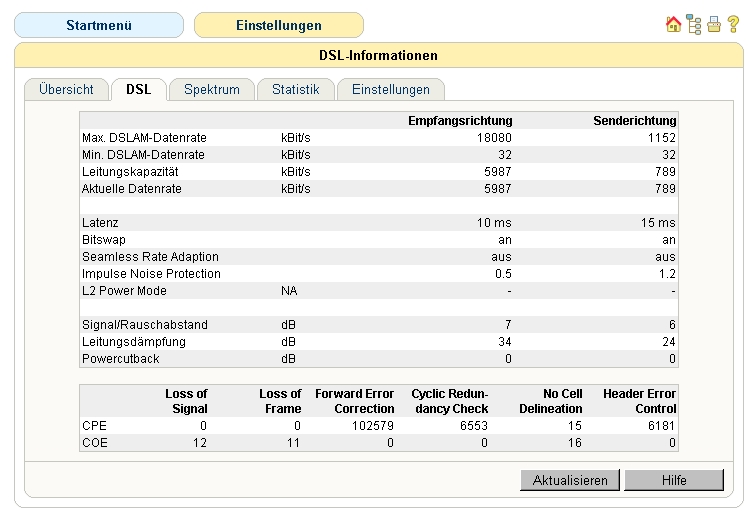Open the sitemap tree icon
Screen dimensions: 749x511
(694, 25)
